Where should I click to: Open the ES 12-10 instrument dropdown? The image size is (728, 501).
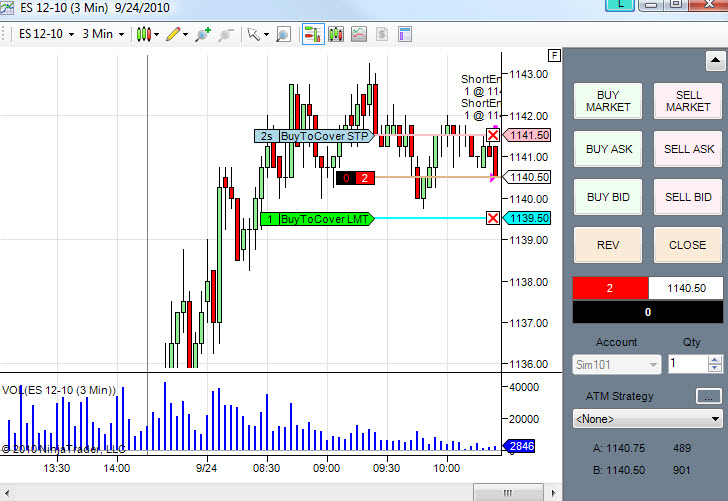(46, 34)
